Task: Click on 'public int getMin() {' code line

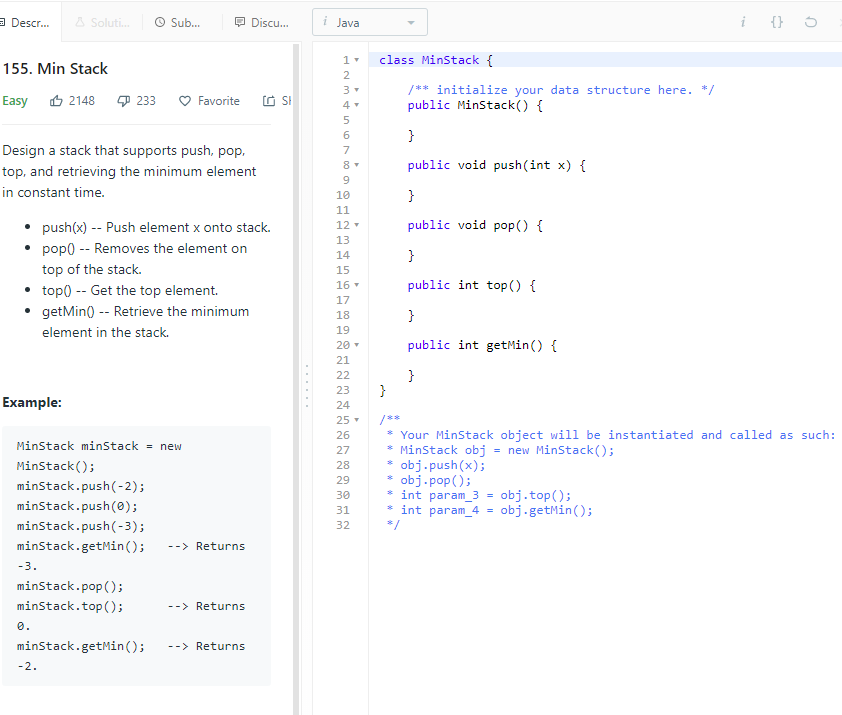Action: point(482,345)
